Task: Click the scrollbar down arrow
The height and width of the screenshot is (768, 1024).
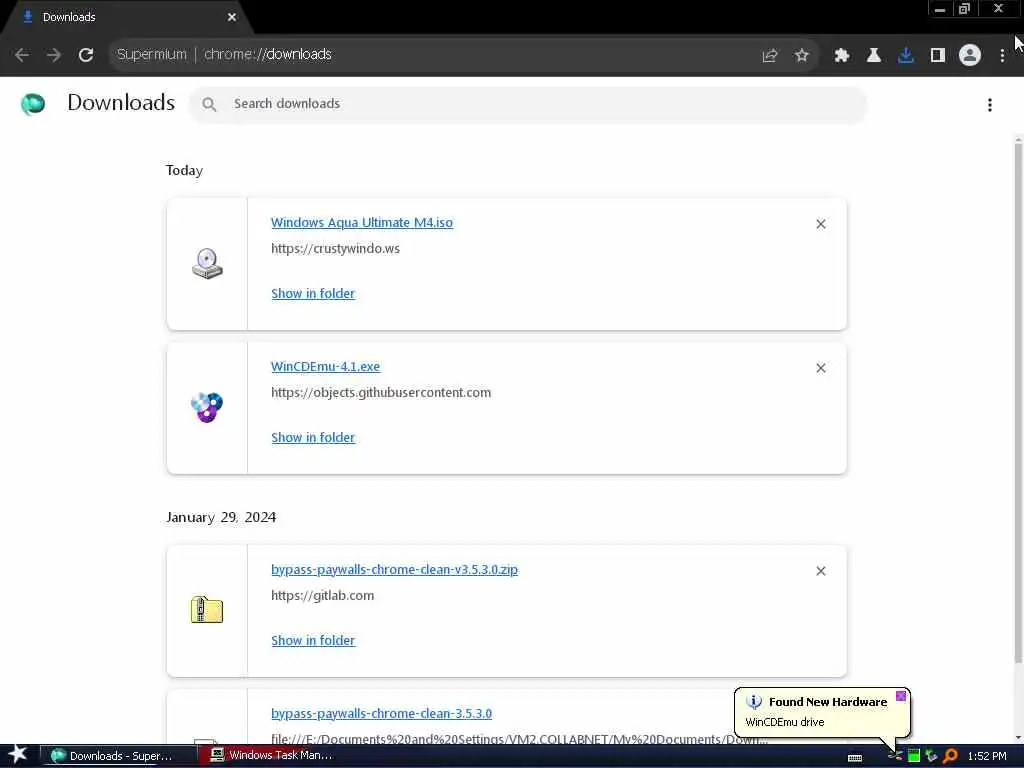Action: pyautogui.click(x=1018, y=738)
